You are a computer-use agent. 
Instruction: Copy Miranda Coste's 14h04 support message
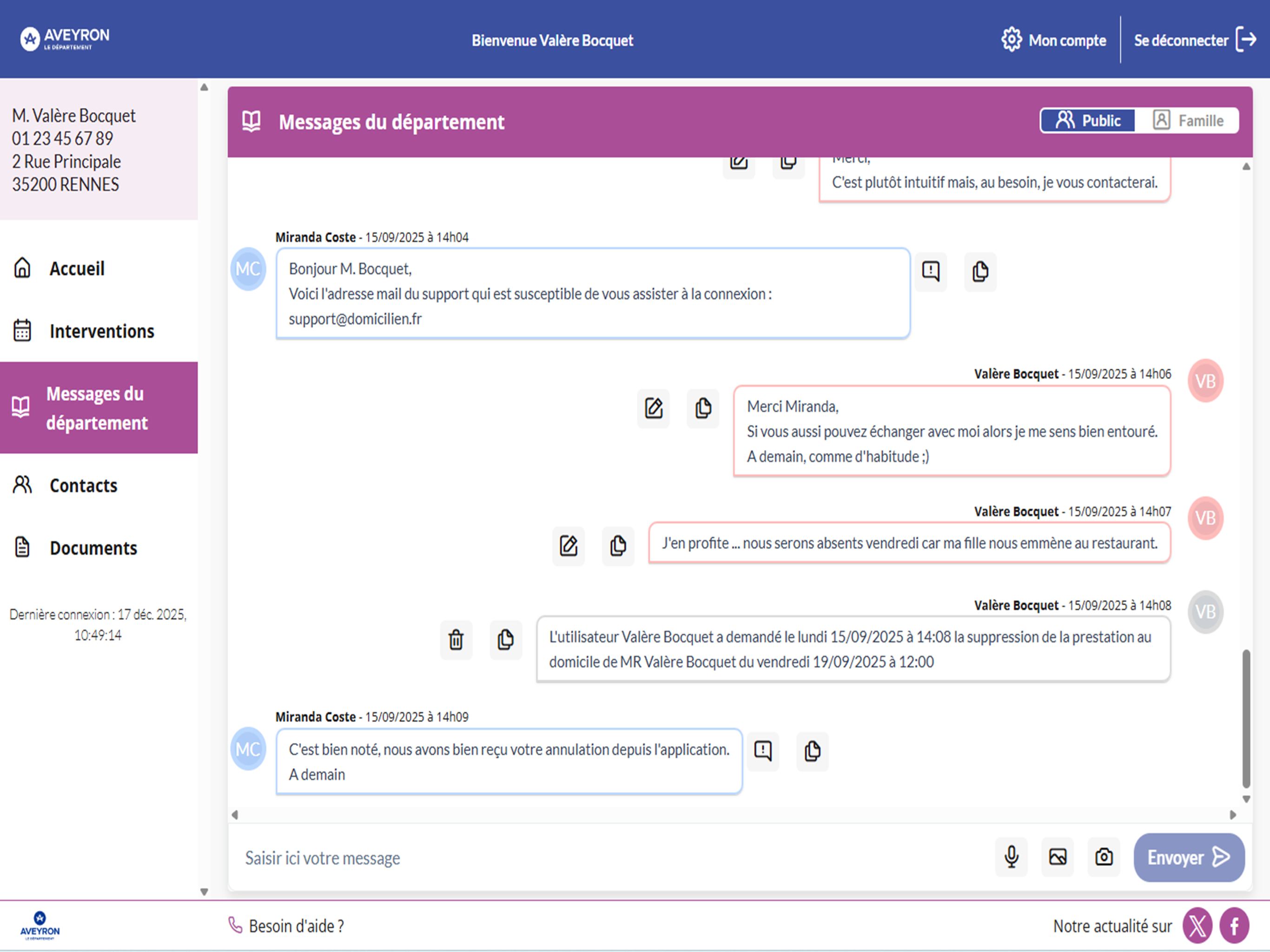[980, 271]
